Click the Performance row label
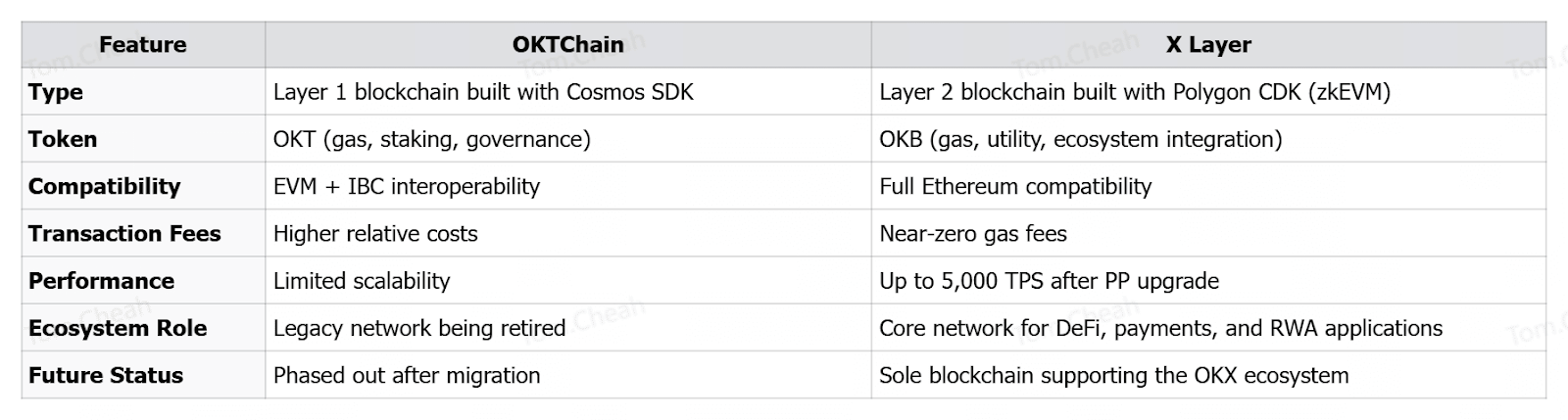Screen dimensions: 1568x420 click(101, 281)
